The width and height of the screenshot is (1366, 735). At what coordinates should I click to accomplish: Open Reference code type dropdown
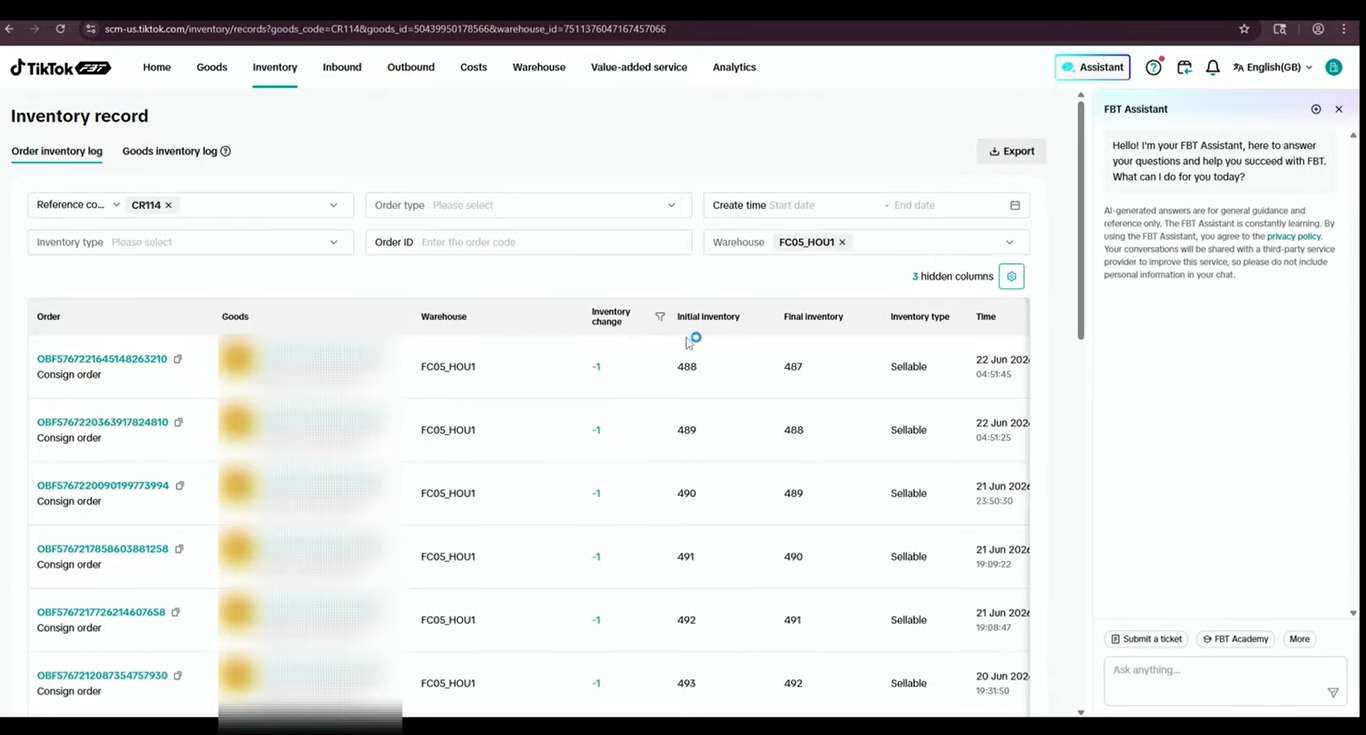click(78, 205)
